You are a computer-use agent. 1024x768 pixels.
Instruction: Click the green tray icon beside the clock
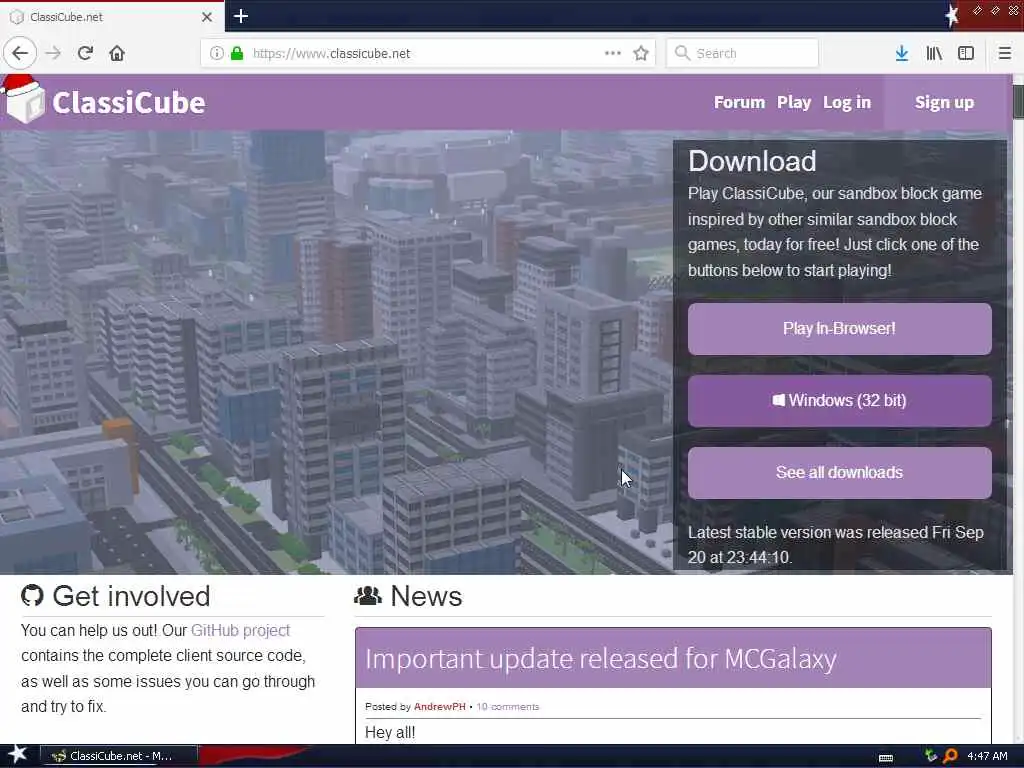(x=931, y=756)
